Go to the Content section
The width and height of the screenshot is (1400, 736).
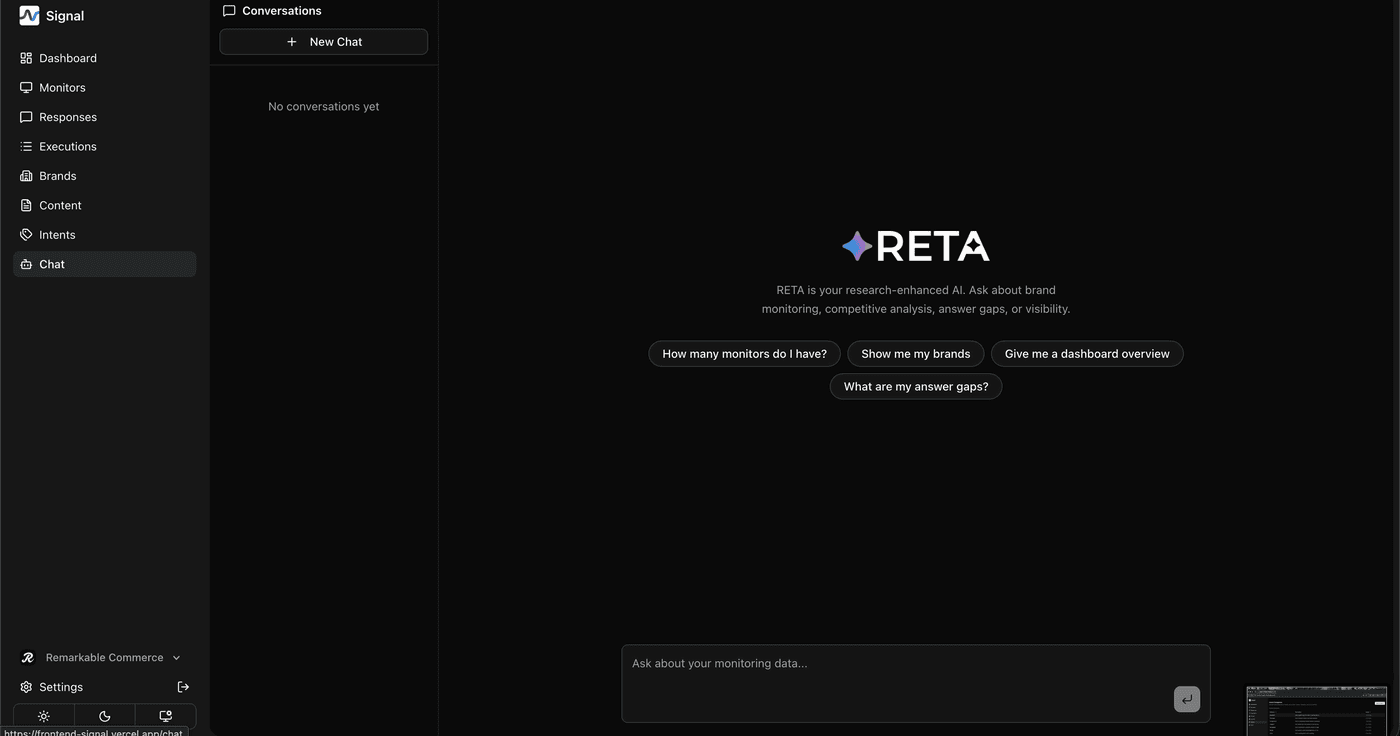pyautogui.click(x=104, y=205)
